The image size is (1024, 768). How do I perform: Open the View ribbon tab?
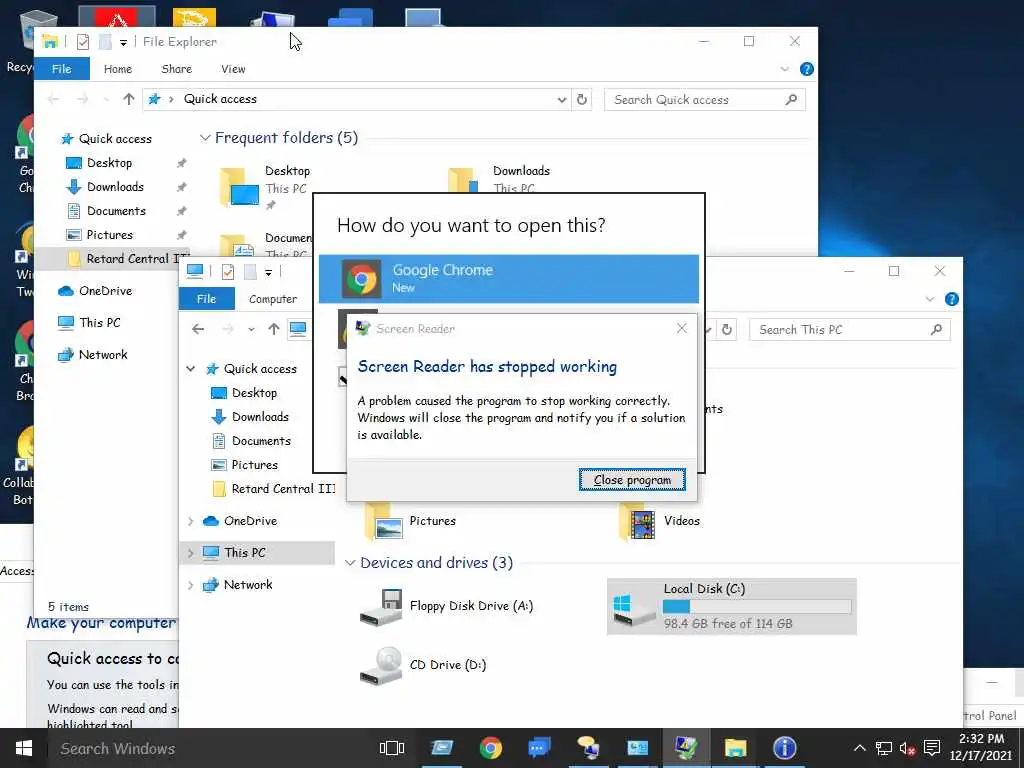[233, 69]
